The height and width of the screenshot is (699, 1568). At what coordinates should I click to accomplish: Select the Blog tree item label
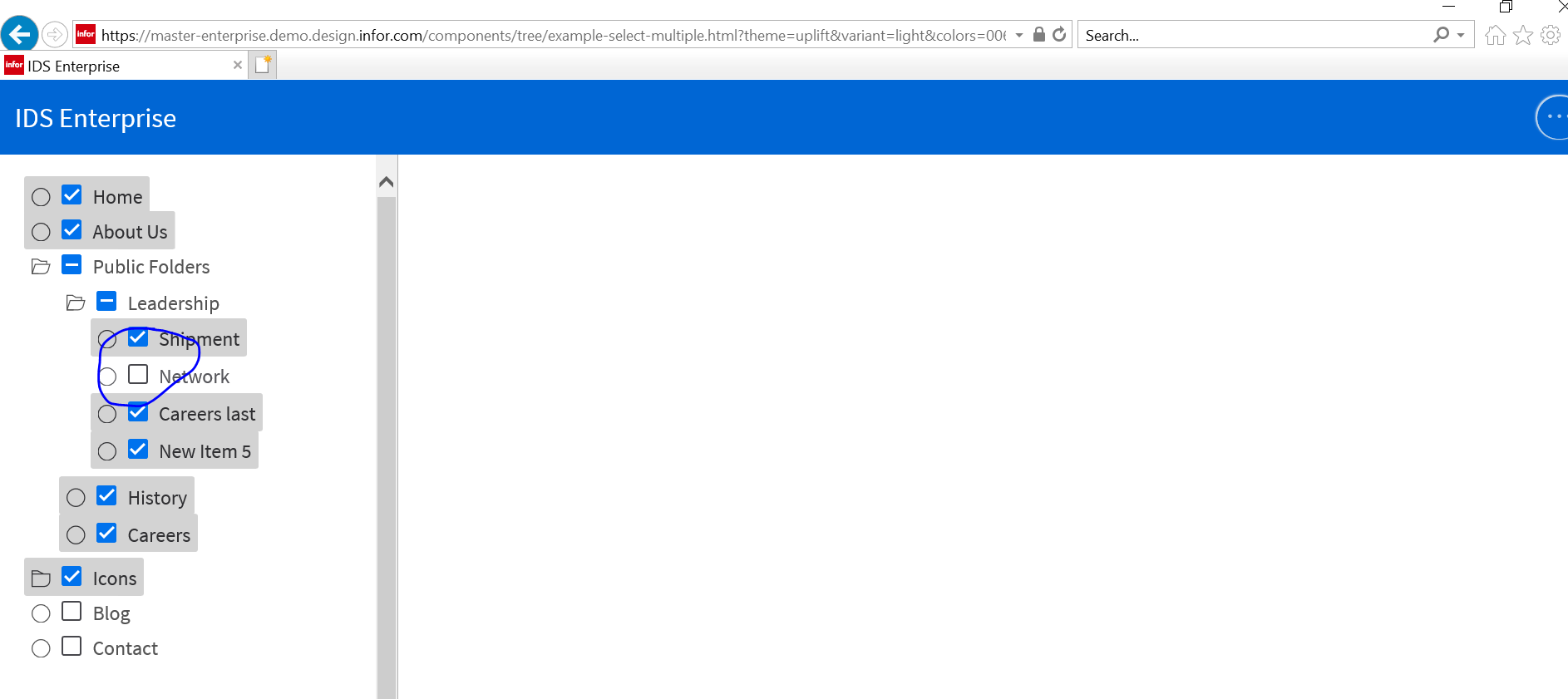[111, 613]
